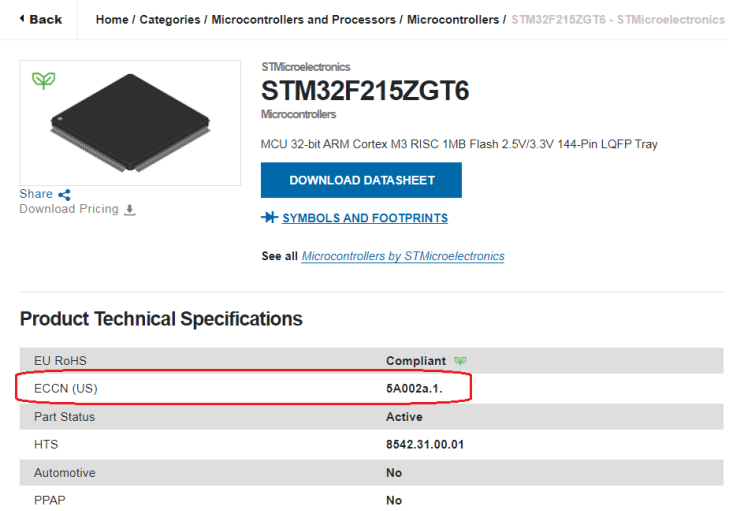Click the Download Pricing arrow icon
This screenshot has height=511, width=730.
[x=130, y=210]
